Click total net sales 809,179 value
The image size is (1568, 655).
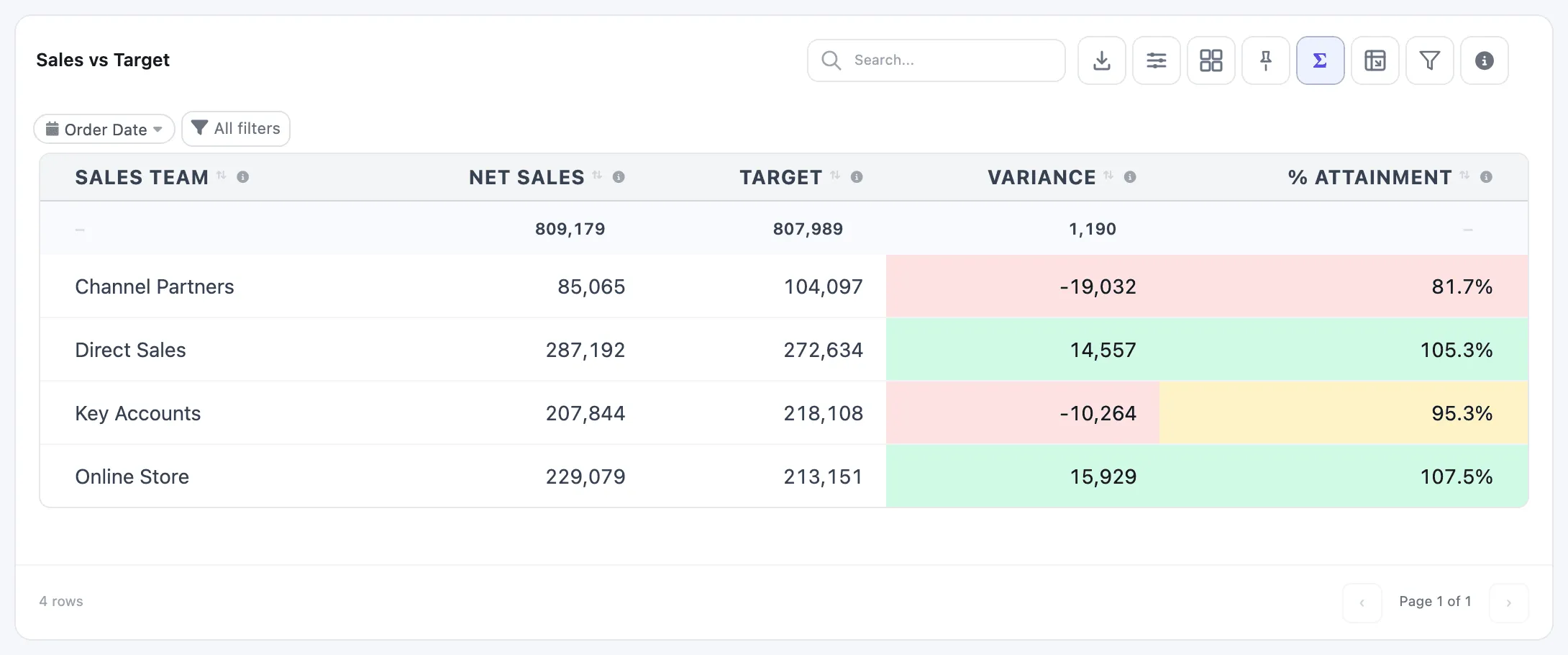click(x=570, y=229)
